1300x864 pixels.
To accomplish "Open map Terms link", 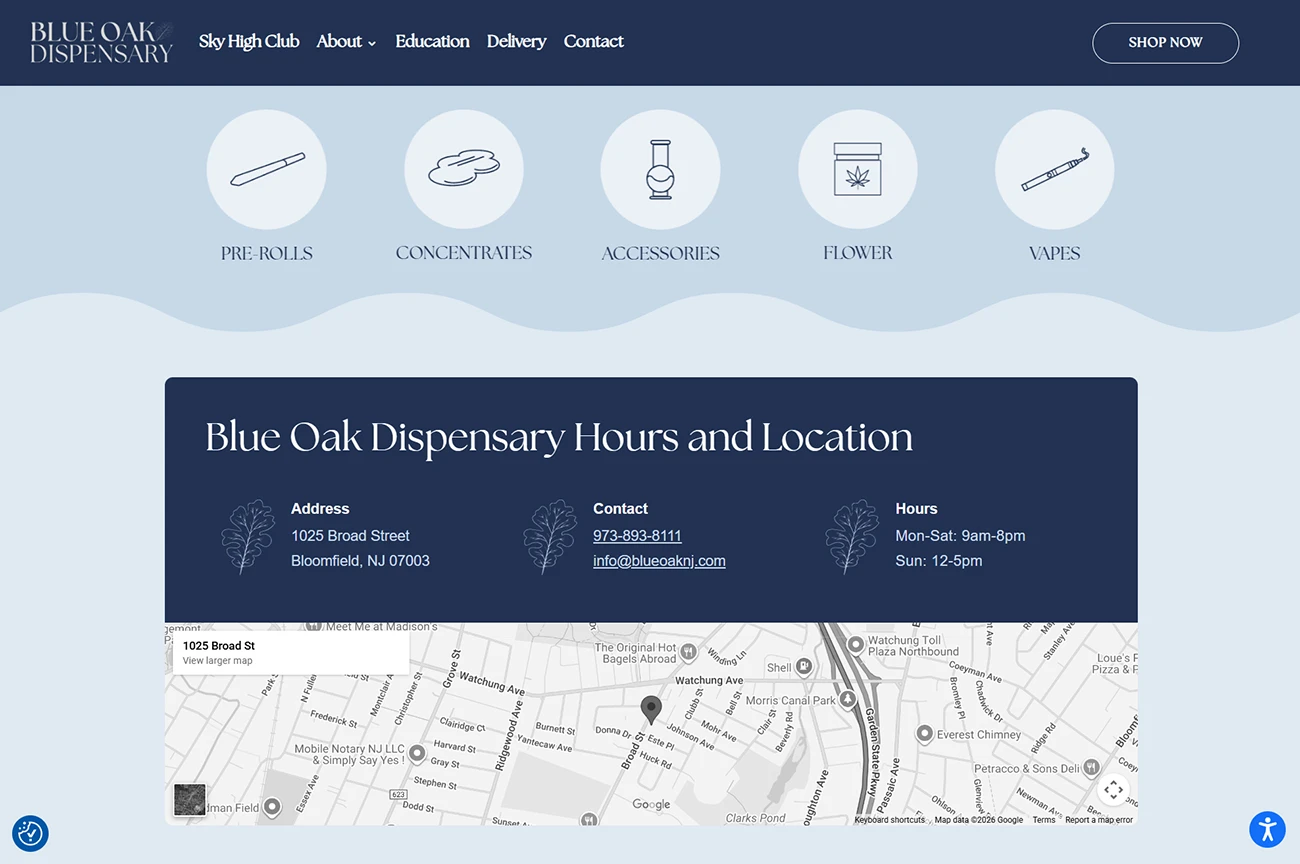I will point(1044,820).
